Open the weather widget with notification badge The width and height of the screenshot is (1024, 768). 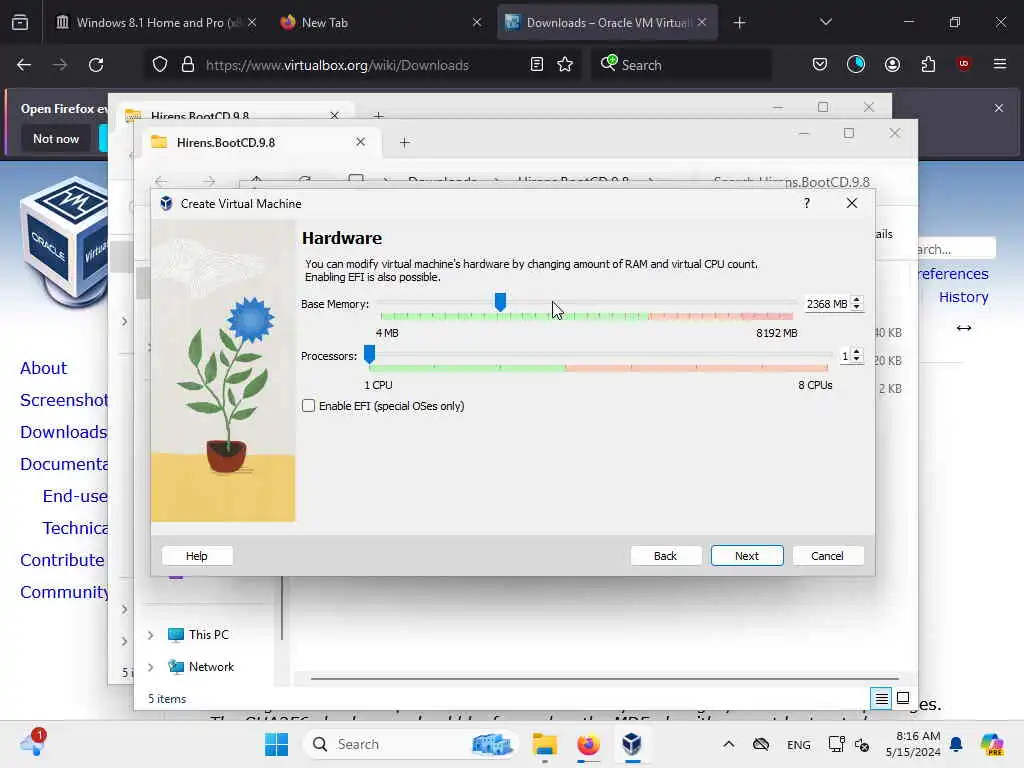click(x=33, y=743)
